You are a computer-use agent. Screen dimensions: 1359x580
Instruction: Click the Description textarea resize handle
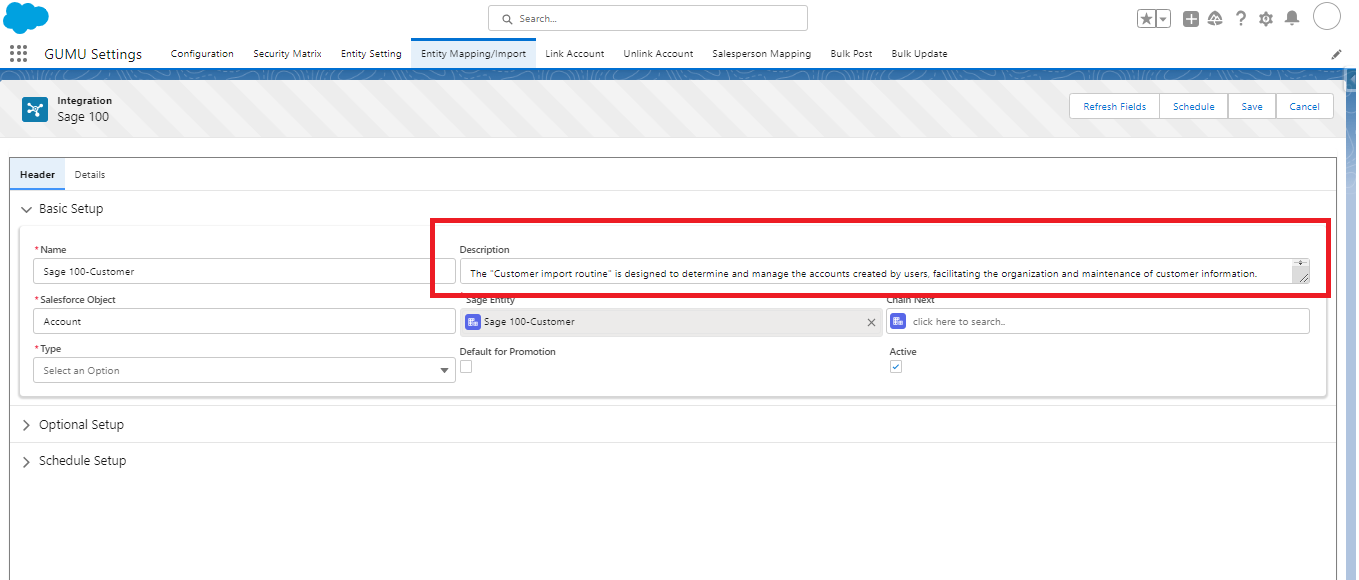1301,278
